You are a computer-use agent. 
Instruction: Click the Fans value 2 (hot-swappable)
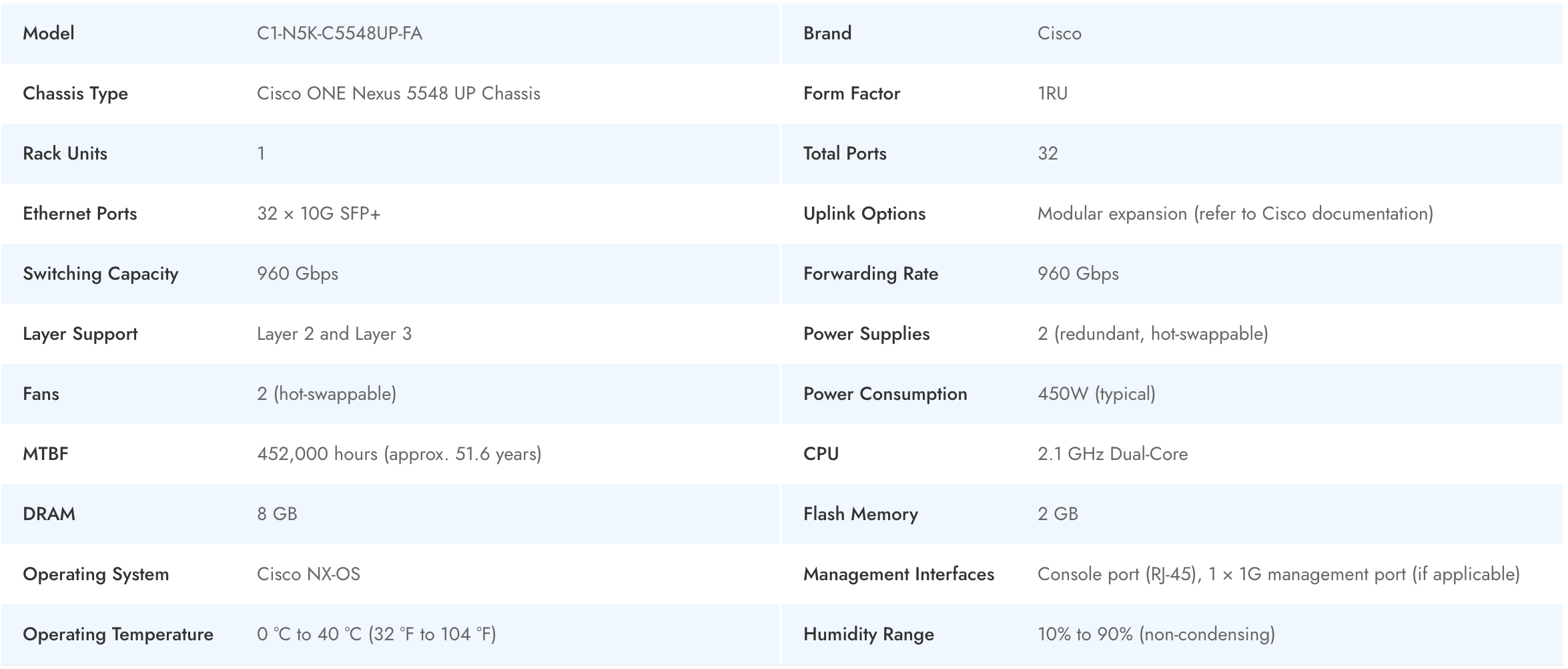pyautogui.click(x=326, y=394)
